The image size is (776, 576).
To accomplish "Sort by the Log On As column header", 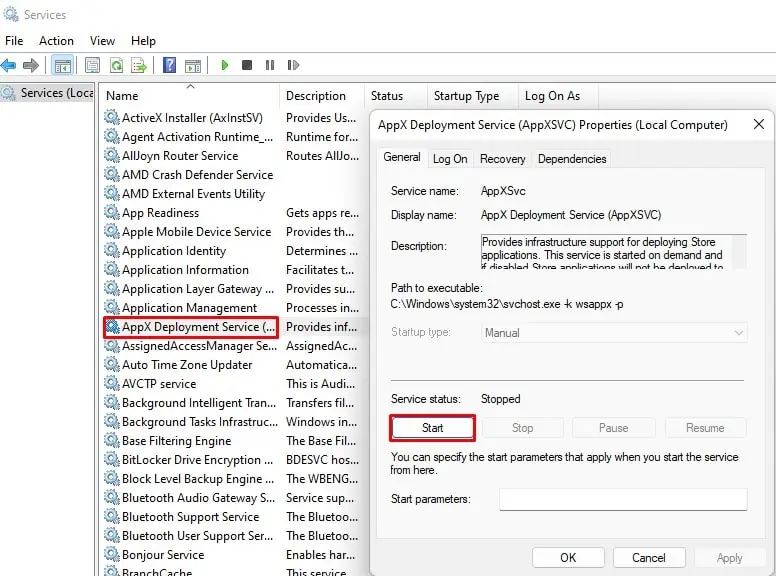I will [558, 96].
